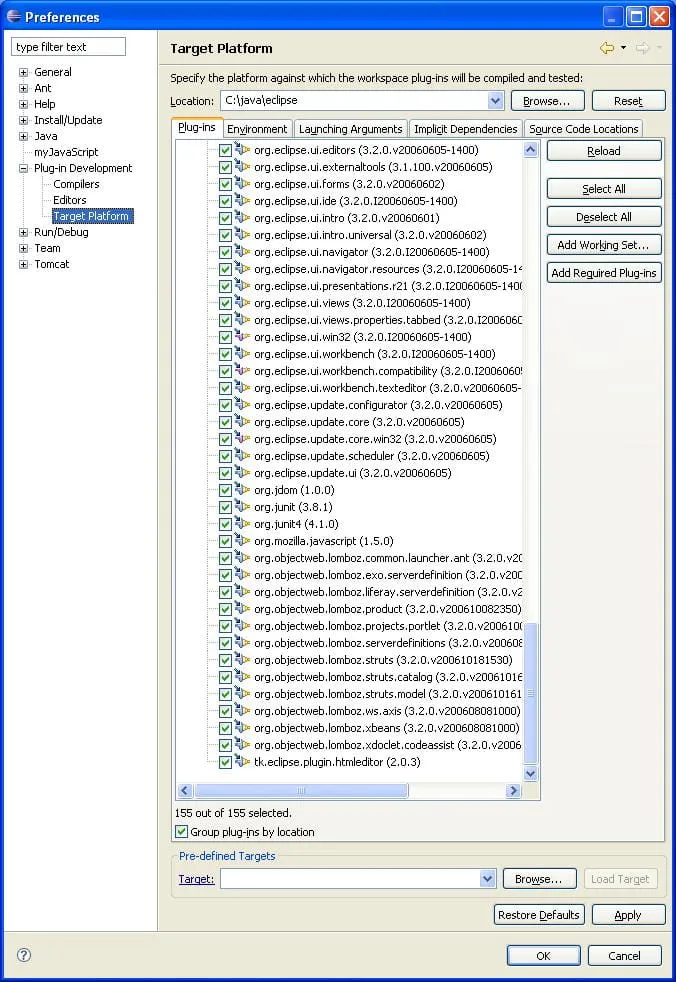Viewport: 676px width, 982px height.
Task: Expand the Help preferences node
Action: point(23,104)
